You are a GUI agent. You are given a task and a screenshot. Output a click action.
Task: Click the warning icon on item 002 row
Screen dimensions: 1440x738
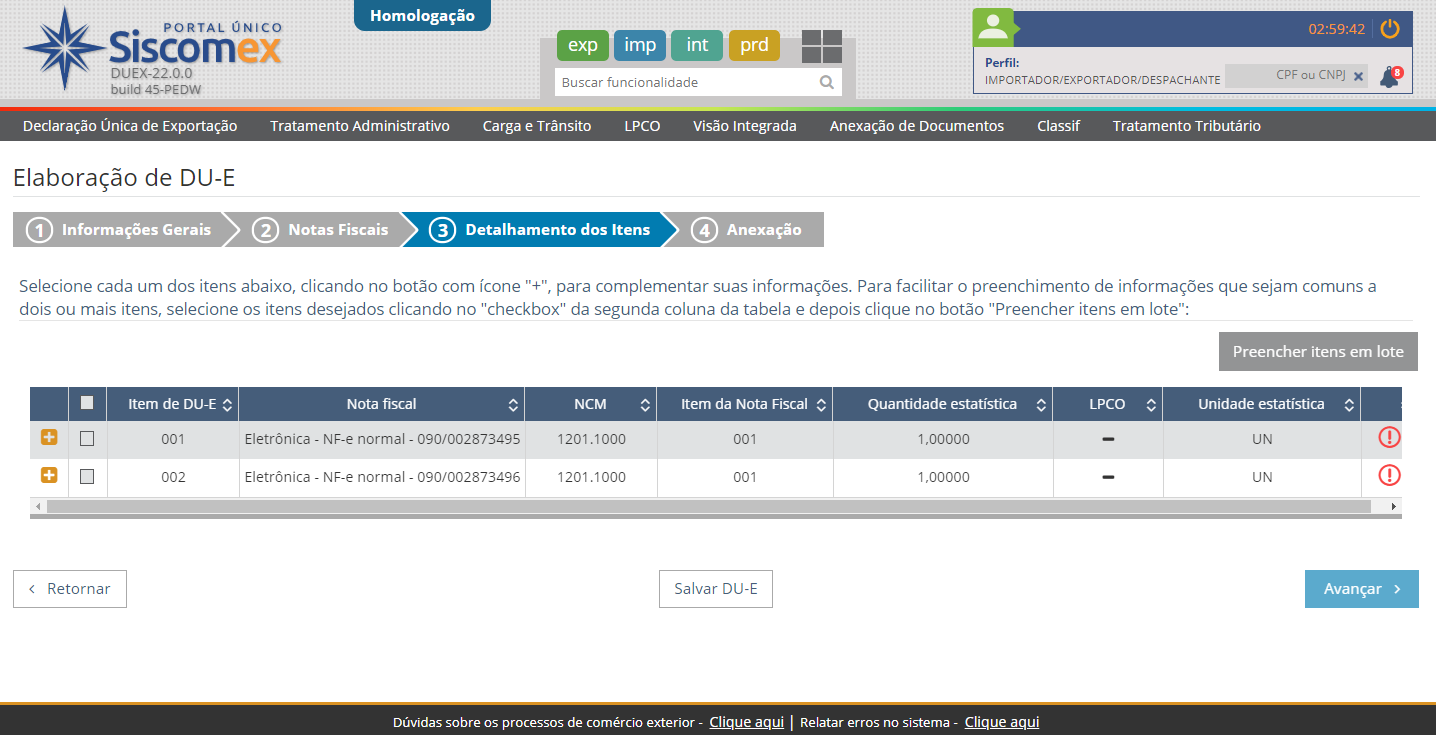[1389, 476]
